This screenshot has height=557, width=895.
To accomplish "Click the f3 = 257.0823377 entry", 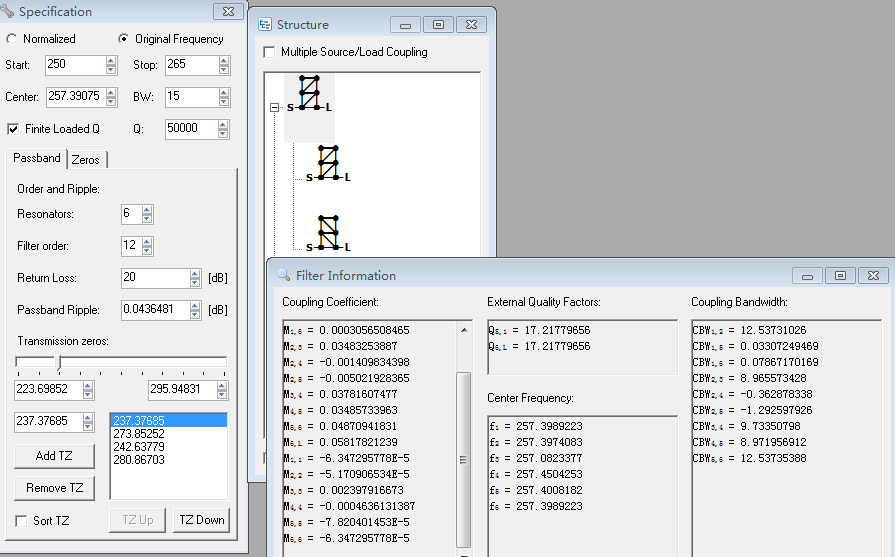I will tap(536, 458).
